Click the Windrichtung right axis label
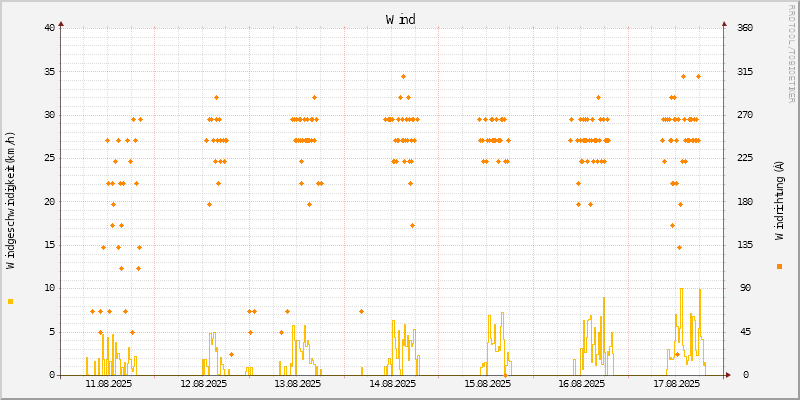This screenshot has width=800, height=400. pos(779,200)
